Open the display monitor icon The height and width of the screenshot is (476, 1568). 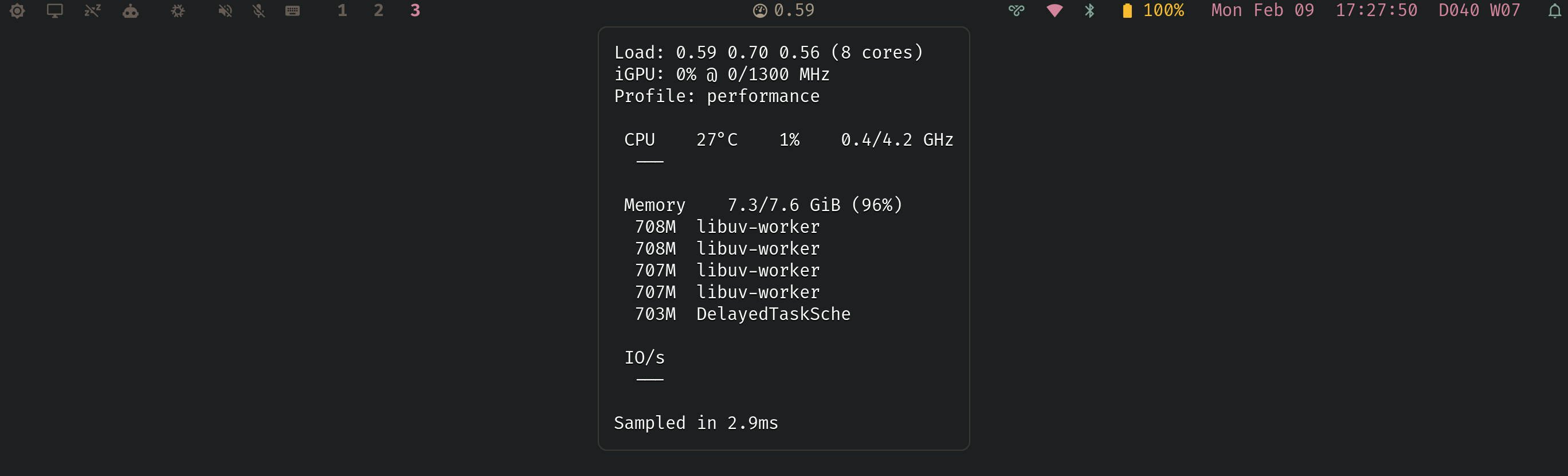55,11
